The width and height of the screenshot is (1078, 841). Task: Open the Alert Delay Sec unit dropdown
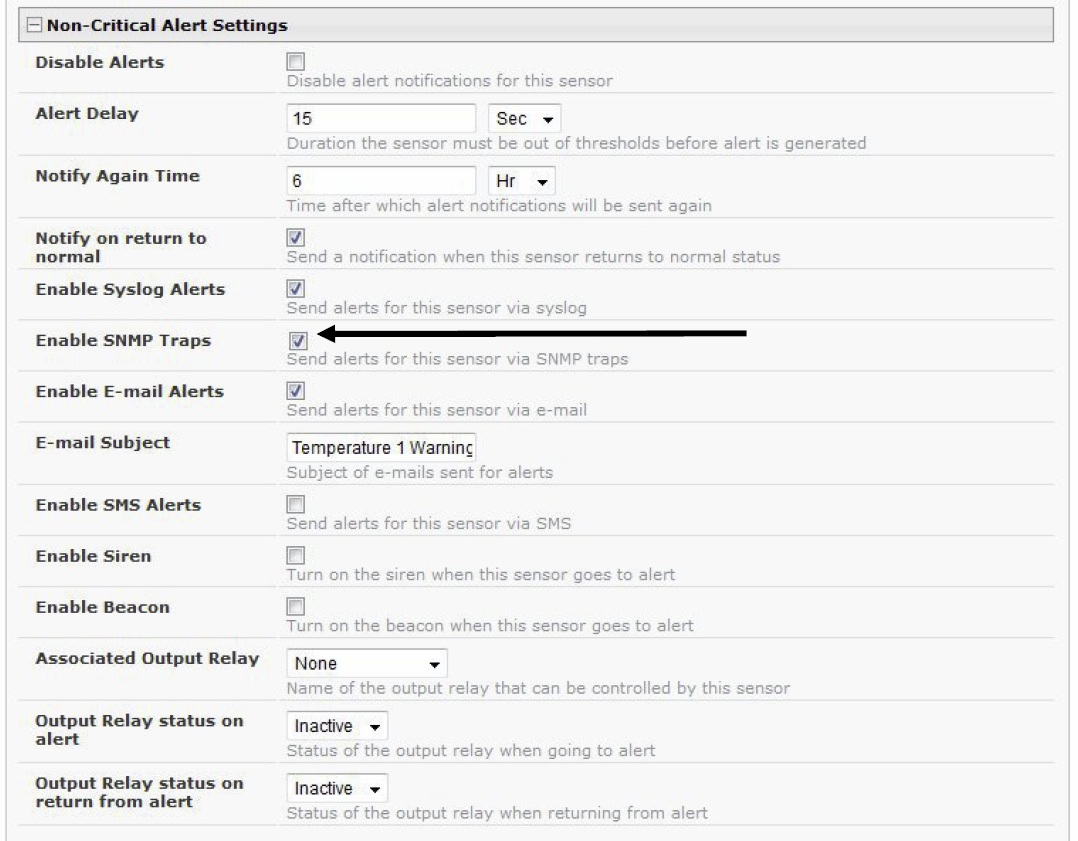[525, 118]
